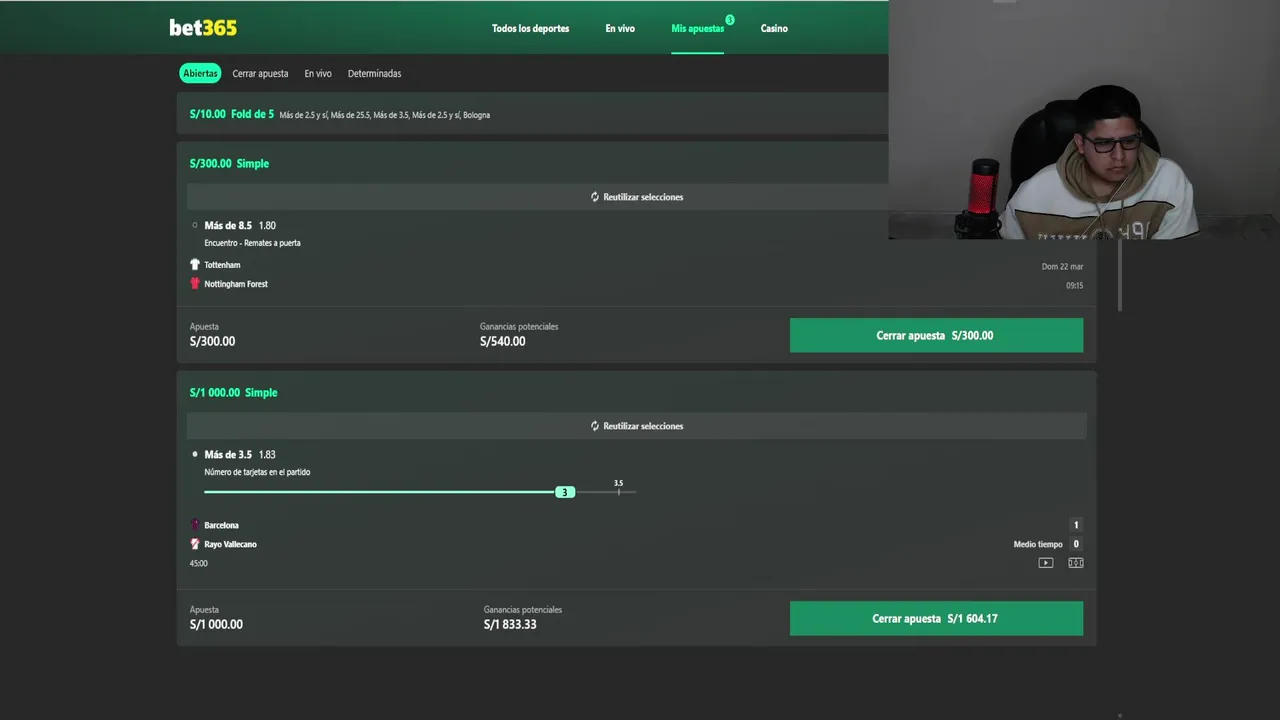
Task: Open the Casino section
Action: [x=774, y=28]
